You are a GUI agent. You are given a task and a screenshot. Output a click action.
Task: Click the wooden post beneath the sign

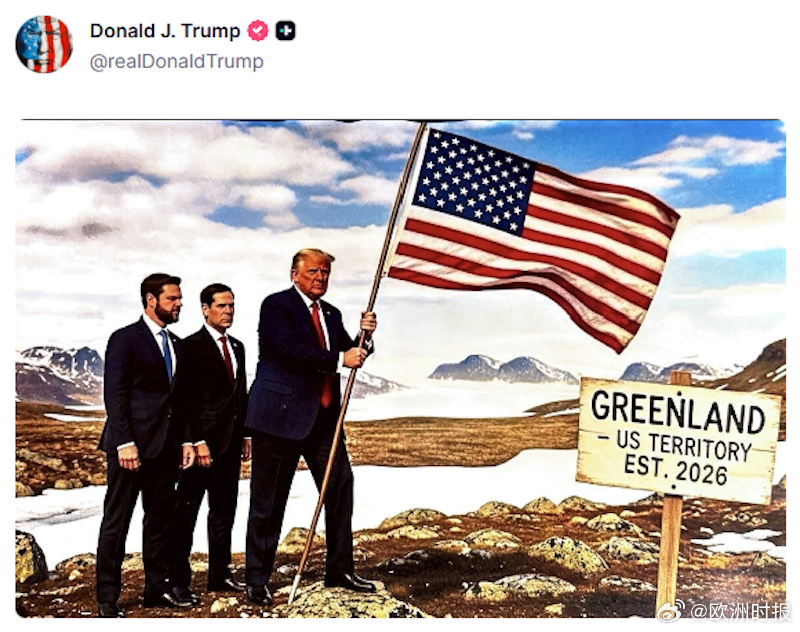669,553
